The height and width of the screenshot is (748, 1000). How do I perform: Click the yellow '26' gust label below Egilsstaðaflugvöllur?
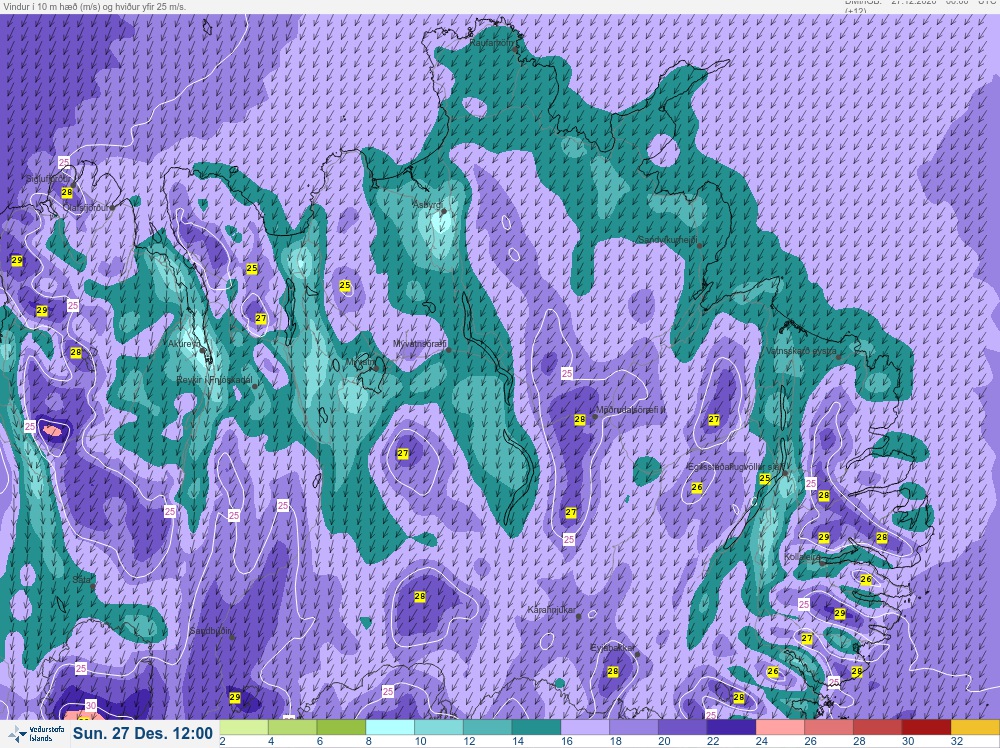pos(697,487)
